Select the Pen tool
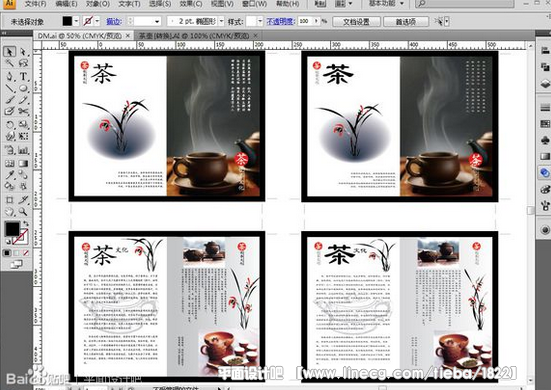Viewport: 551px width, 390px height. point(9,76)
